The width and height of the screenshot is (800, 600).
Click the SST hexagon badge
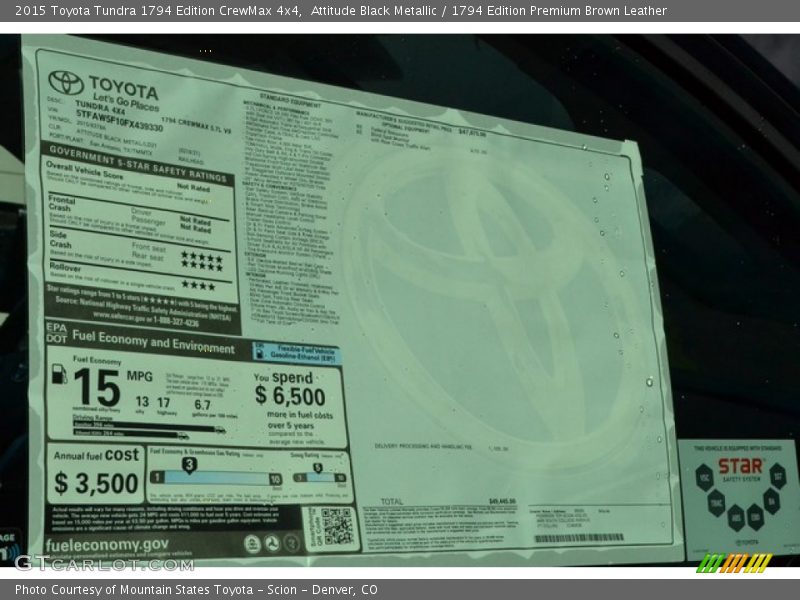(x=777, y=476)
